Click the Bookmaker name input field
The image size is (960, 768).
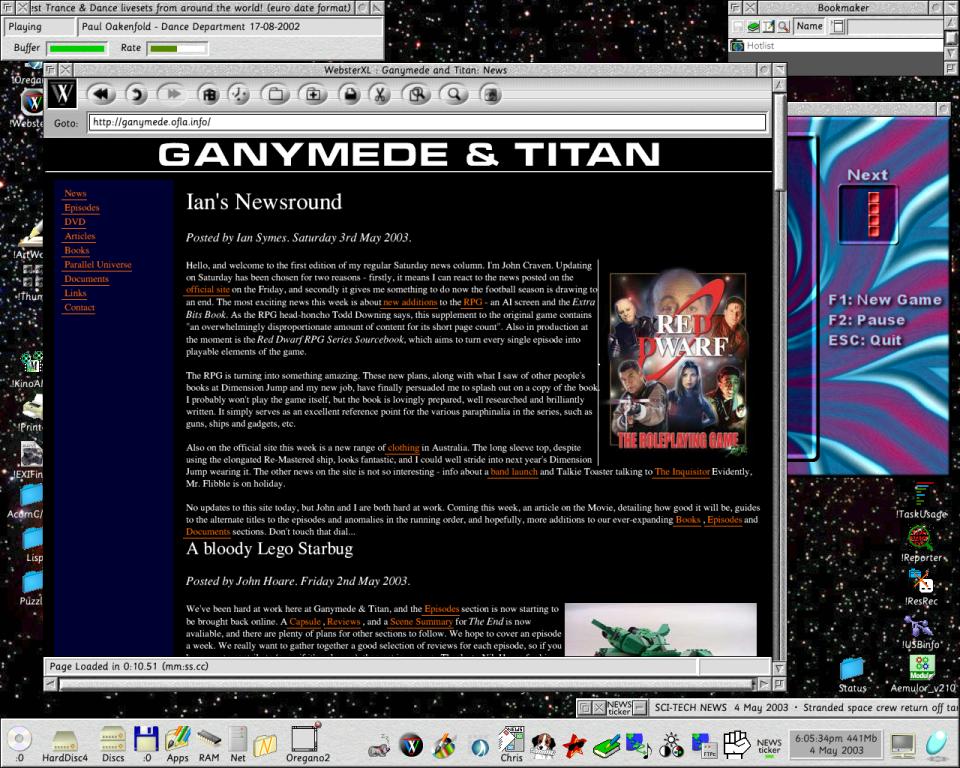[895, 26]
